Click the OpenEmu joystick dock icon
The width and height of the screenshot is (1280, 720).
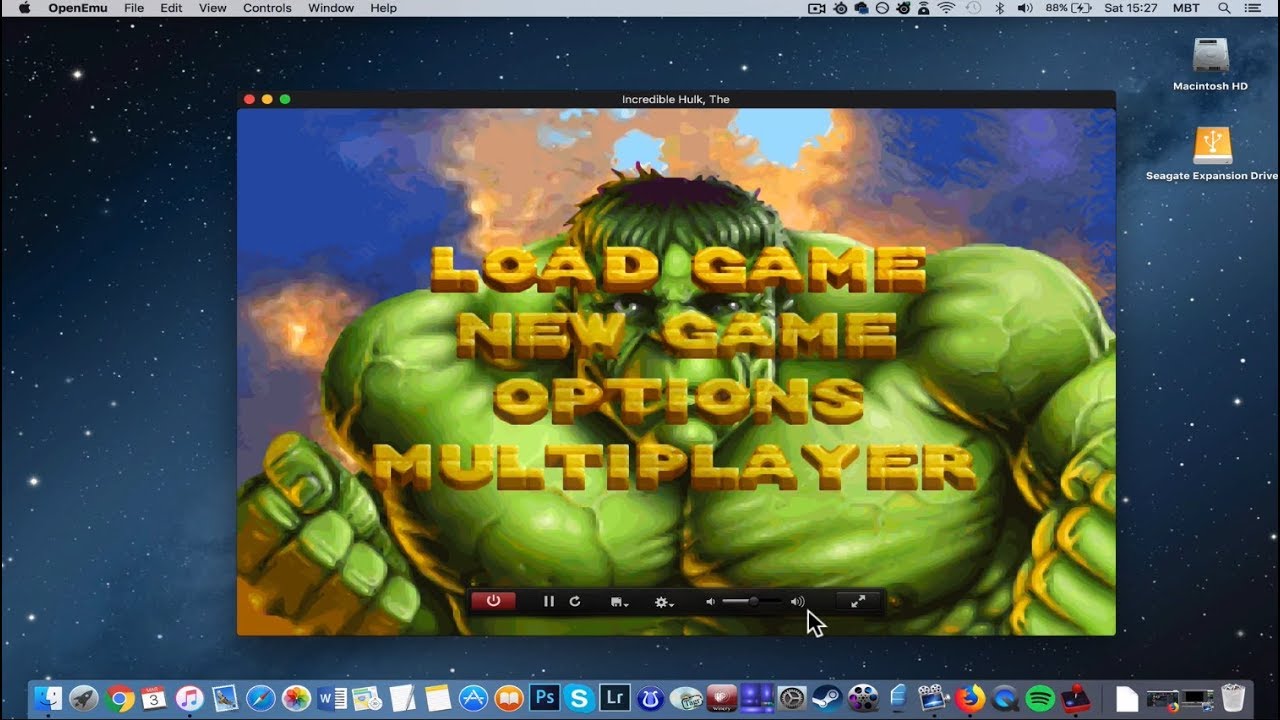click(1076, 698)
